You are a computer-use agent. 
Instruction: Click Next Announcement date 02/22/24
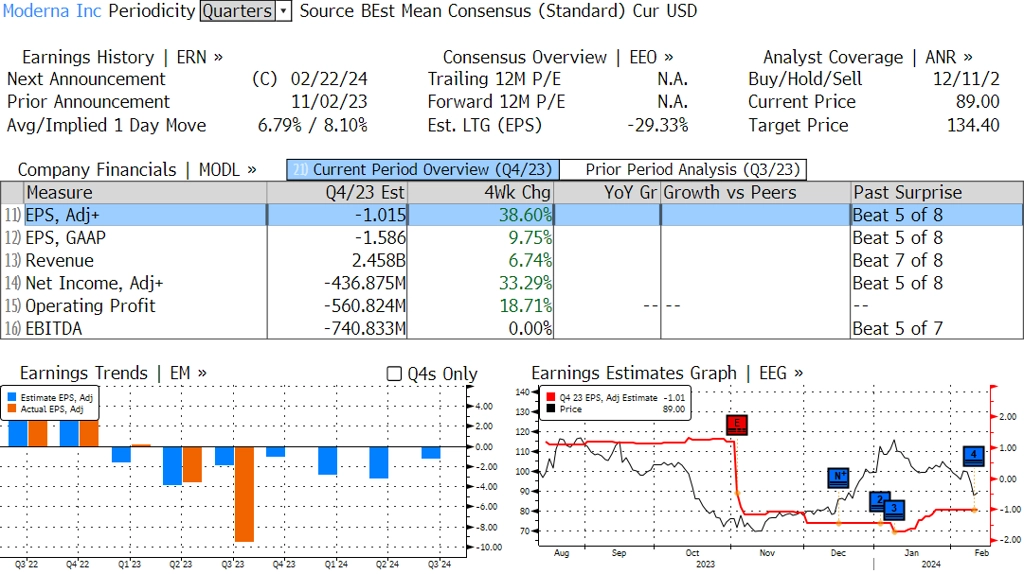[x=329, y=79]
